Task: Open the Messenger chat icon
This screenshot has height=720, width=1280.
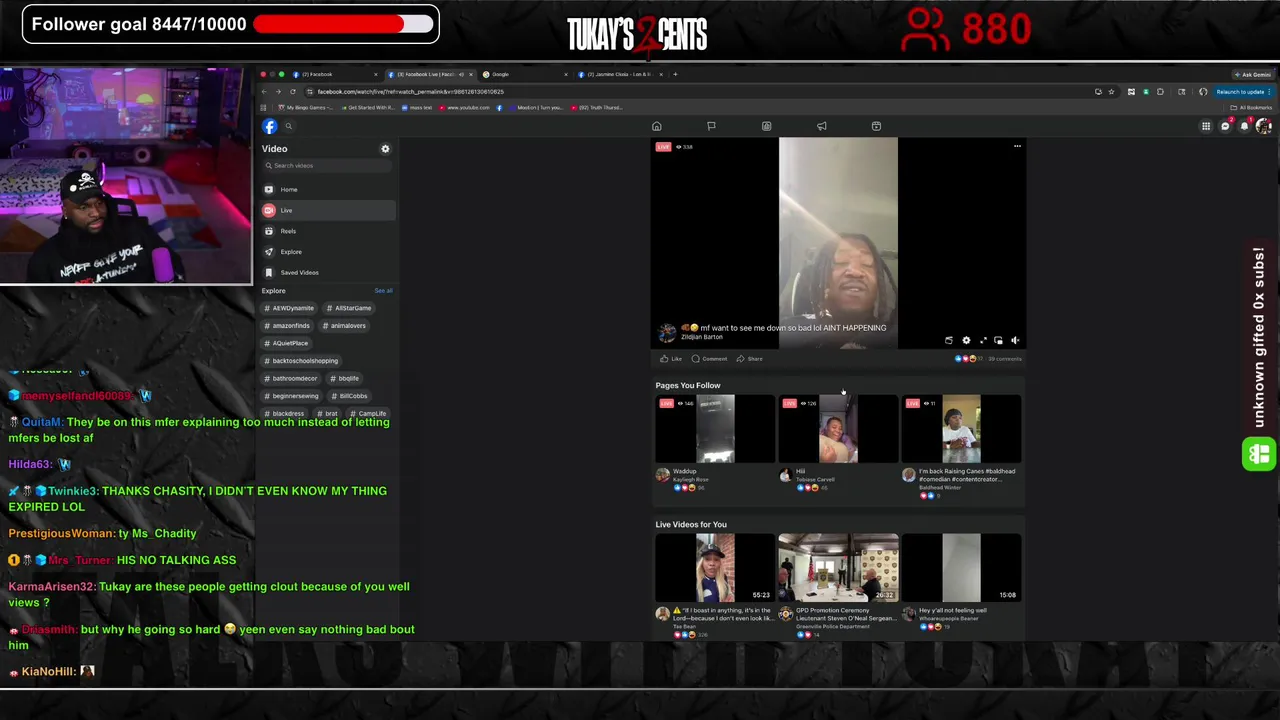Action: 1225,126
